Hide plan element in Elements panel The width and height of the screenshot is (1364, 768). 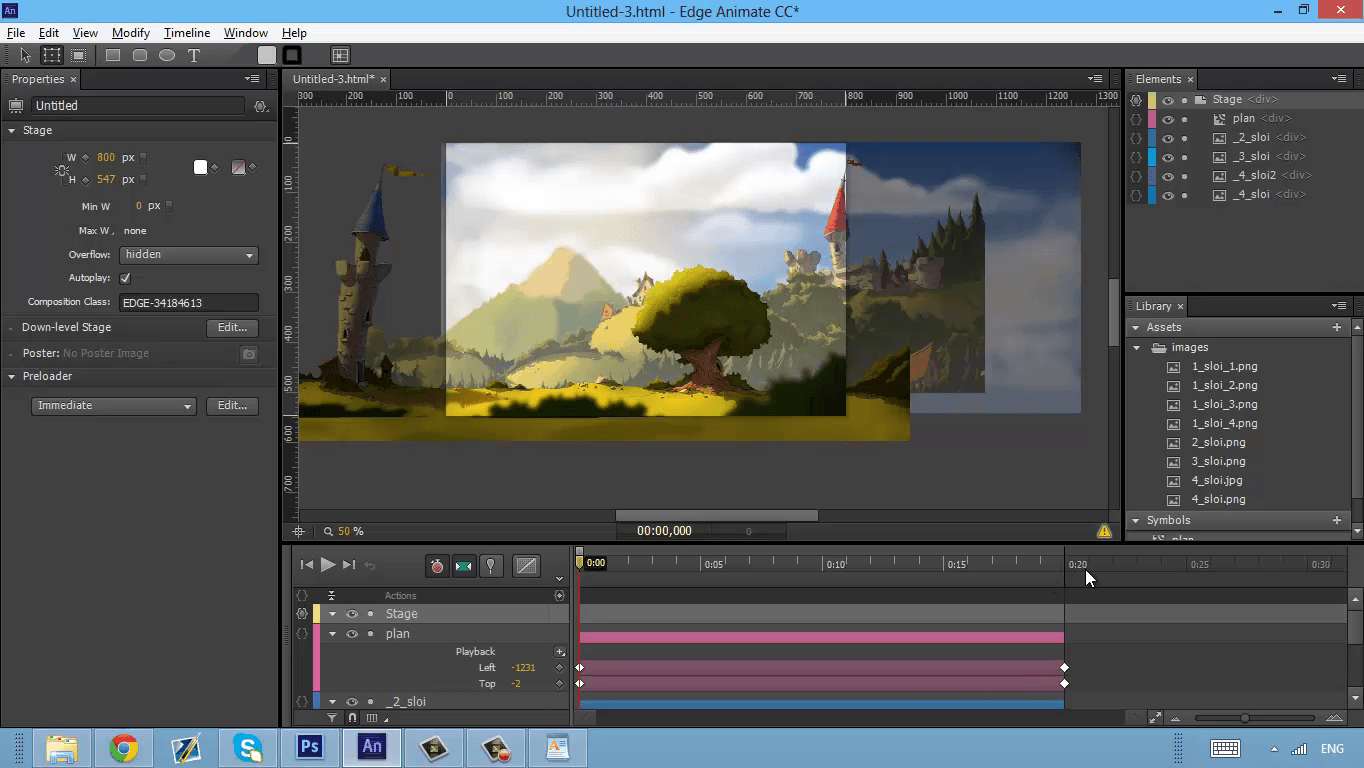coord(1168,119)
